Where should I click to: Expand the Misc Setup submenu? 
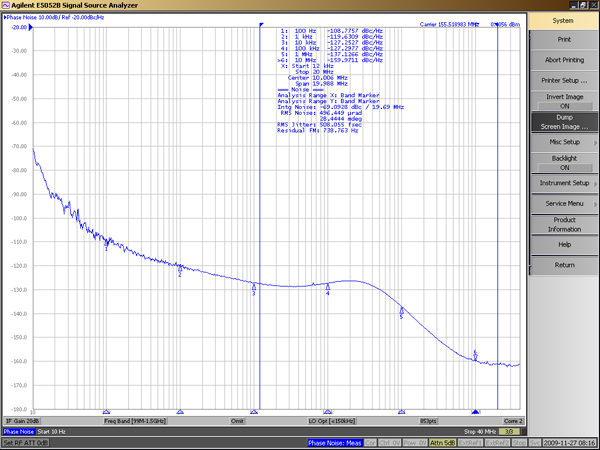coord(564,142)
